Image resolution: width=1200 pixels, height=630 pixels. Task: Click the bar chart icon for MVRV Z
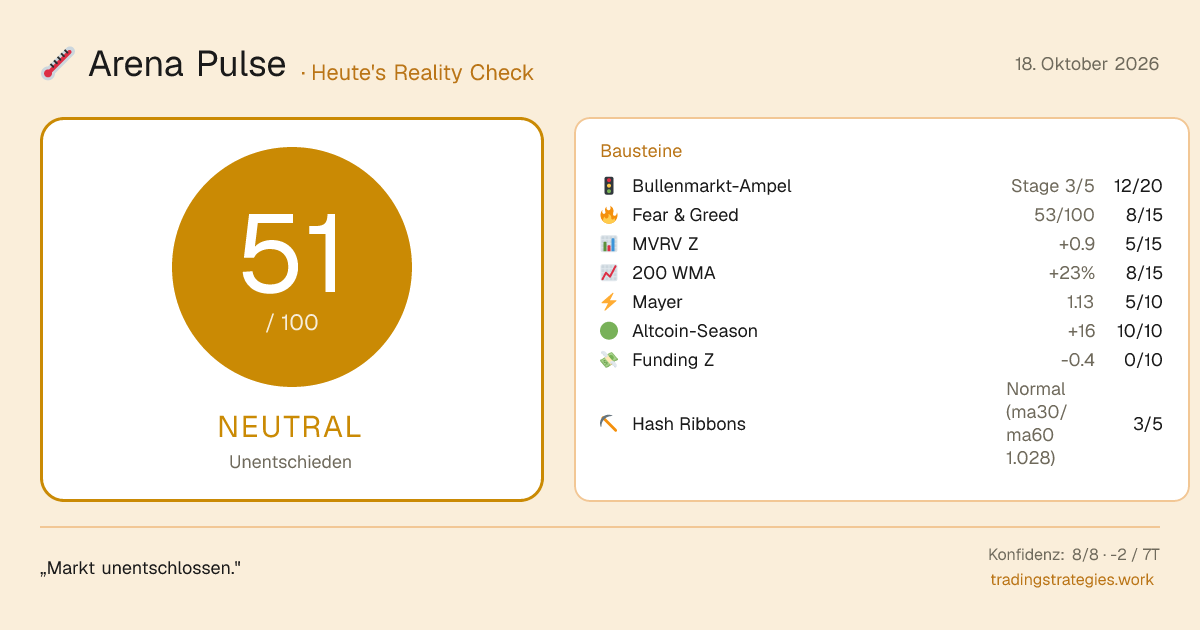coord(608,244)
